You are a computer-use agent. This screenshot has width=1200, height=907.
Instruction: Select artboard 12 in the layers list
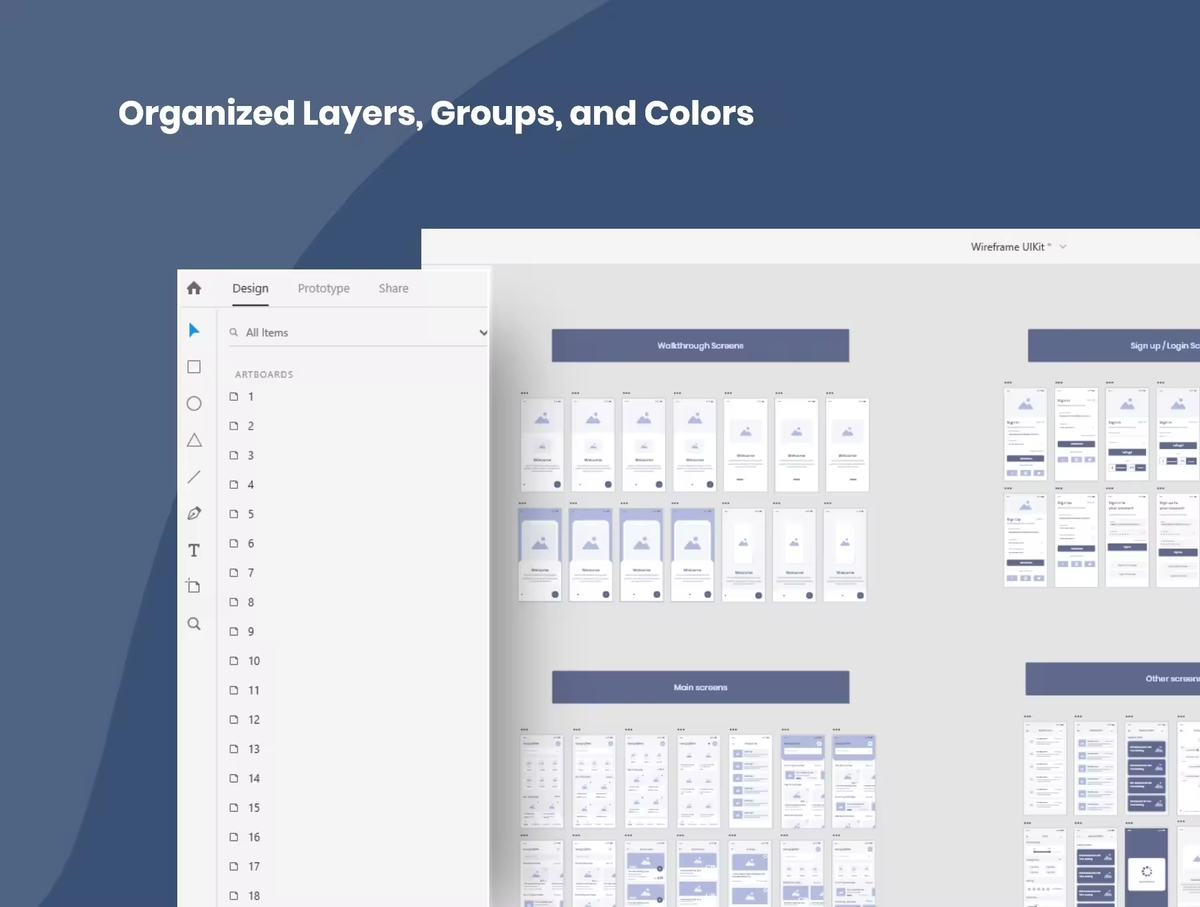pos(254,720)
